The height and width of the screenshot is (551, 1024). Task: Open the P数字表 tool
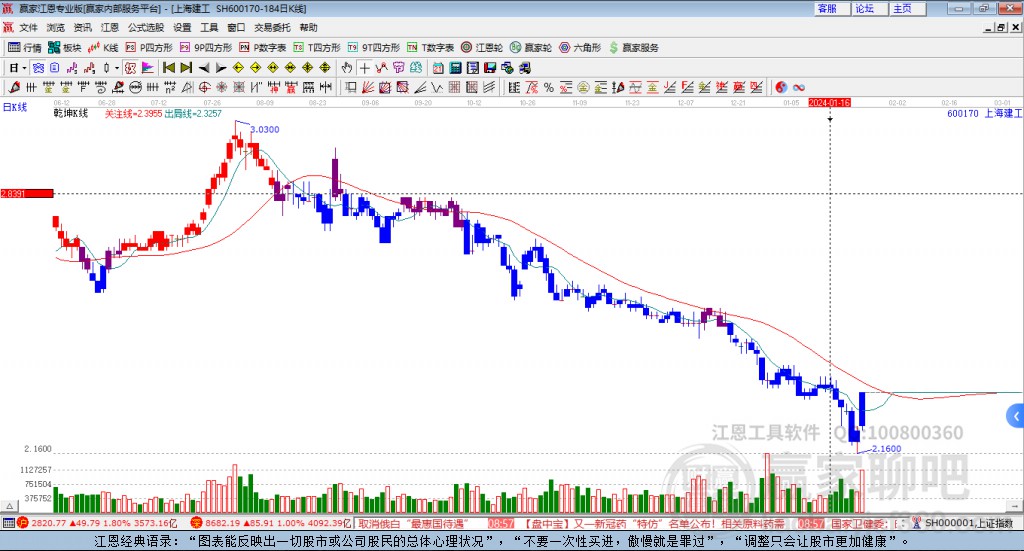tap(263, 48)
